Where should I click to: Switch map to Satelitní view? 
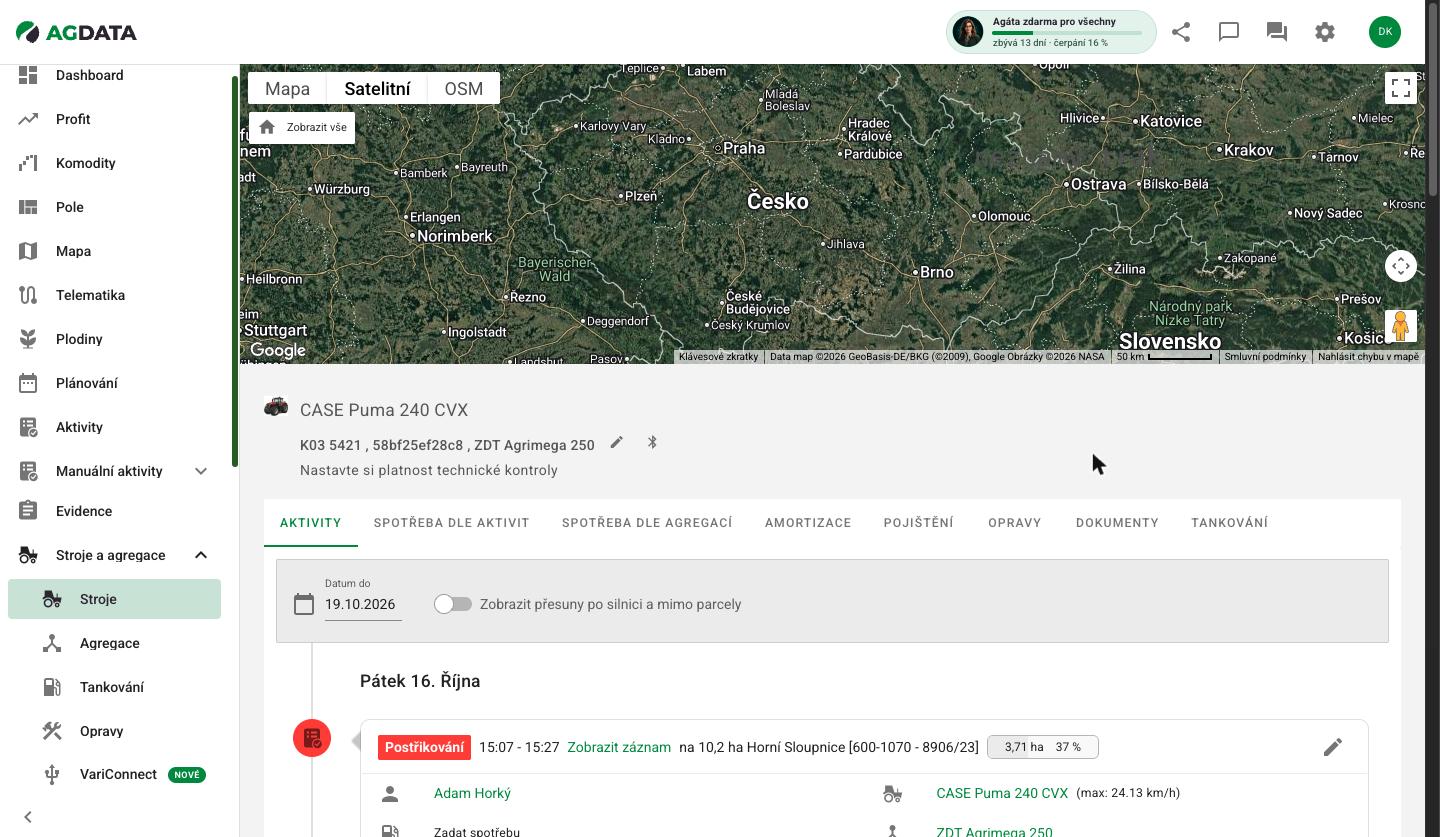[377, 89]
